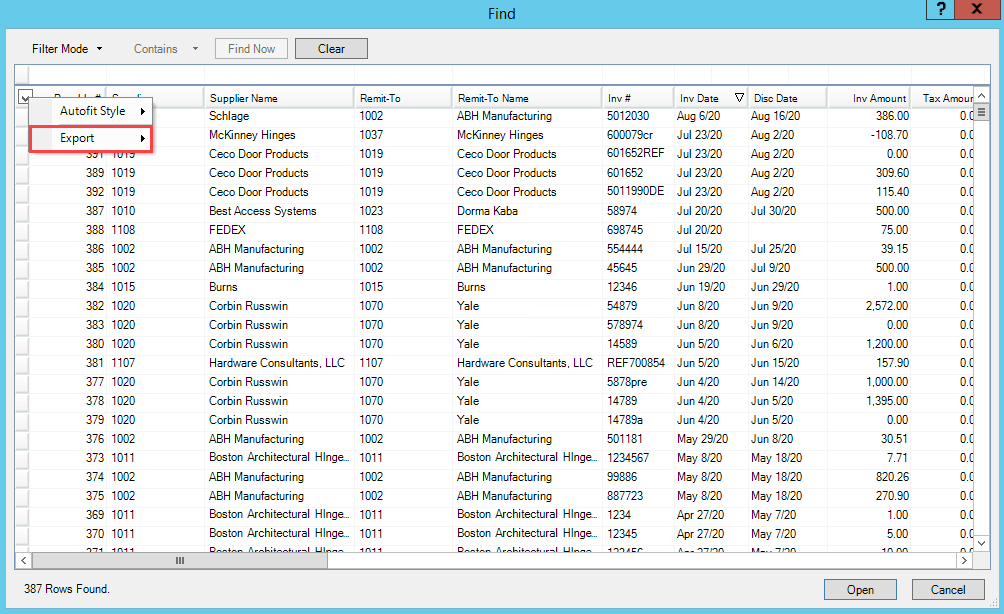Select invoice 45645 cell

point(638,268)
